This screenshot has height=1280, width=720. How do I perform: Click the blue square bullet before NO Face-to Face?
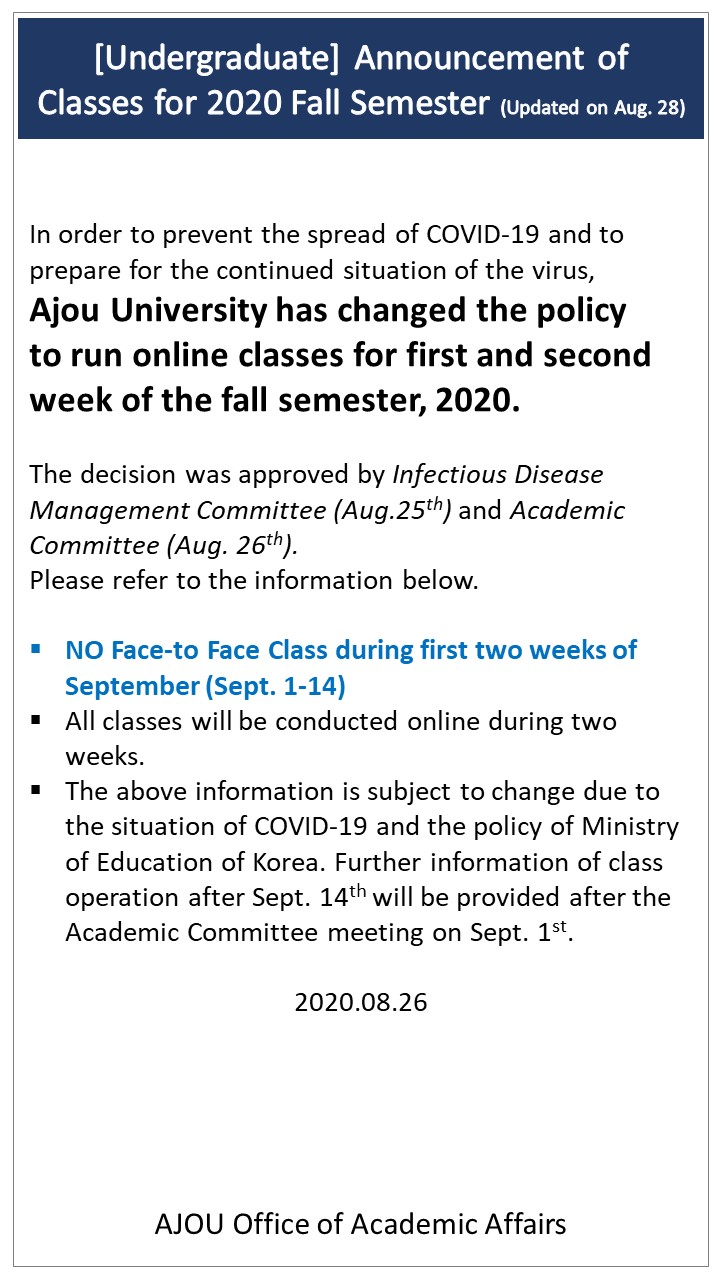pyautogui.click(x=36, y=649)
